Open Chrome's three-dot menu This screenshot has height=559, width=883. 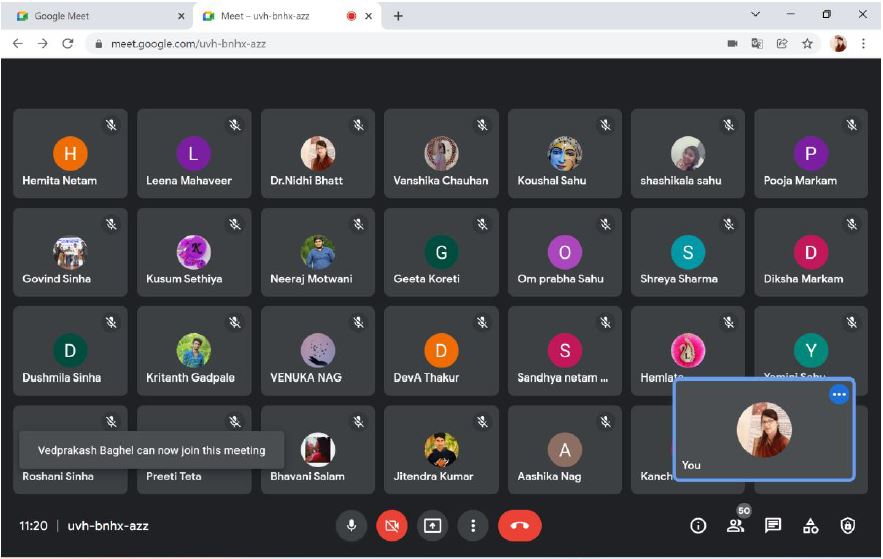864,44
